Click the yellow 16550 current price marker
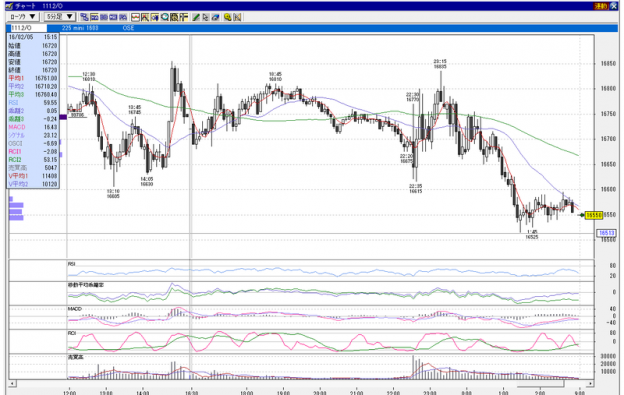The width and height of the screenshot is (624, 395). tap(594, 215)
